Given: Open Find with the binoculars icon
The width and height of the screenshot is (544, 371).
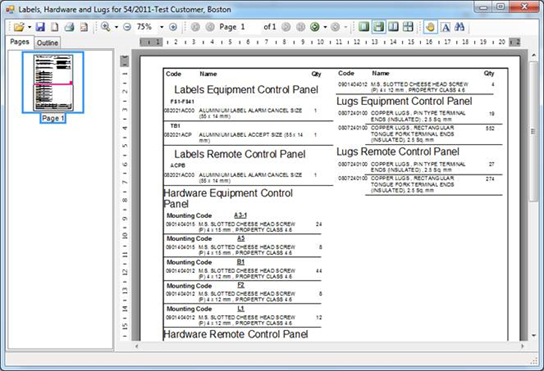Looking at the screenshot, I should point(460,27).
